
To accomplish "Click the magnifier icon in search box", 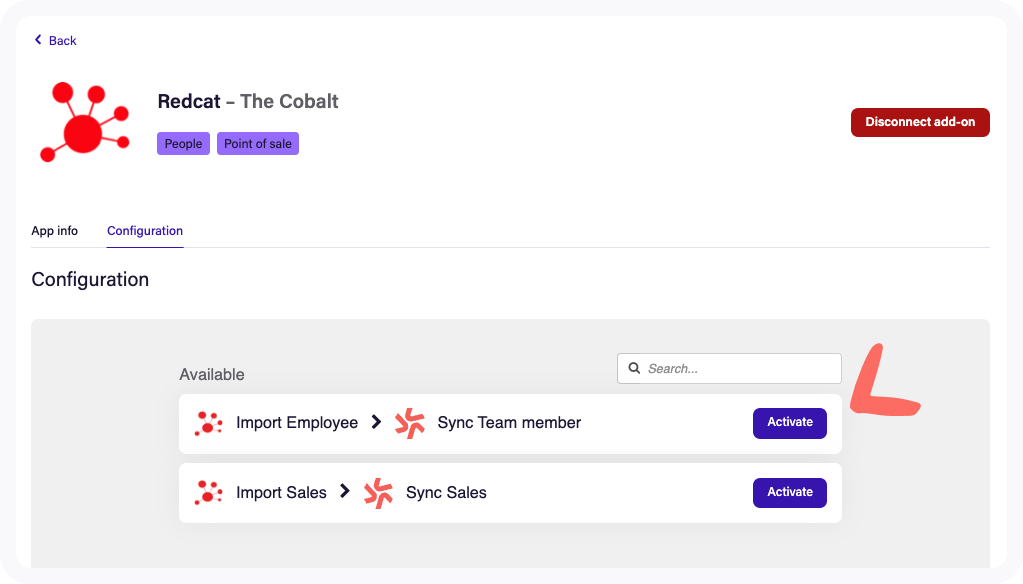I will (x=634, y=368).
